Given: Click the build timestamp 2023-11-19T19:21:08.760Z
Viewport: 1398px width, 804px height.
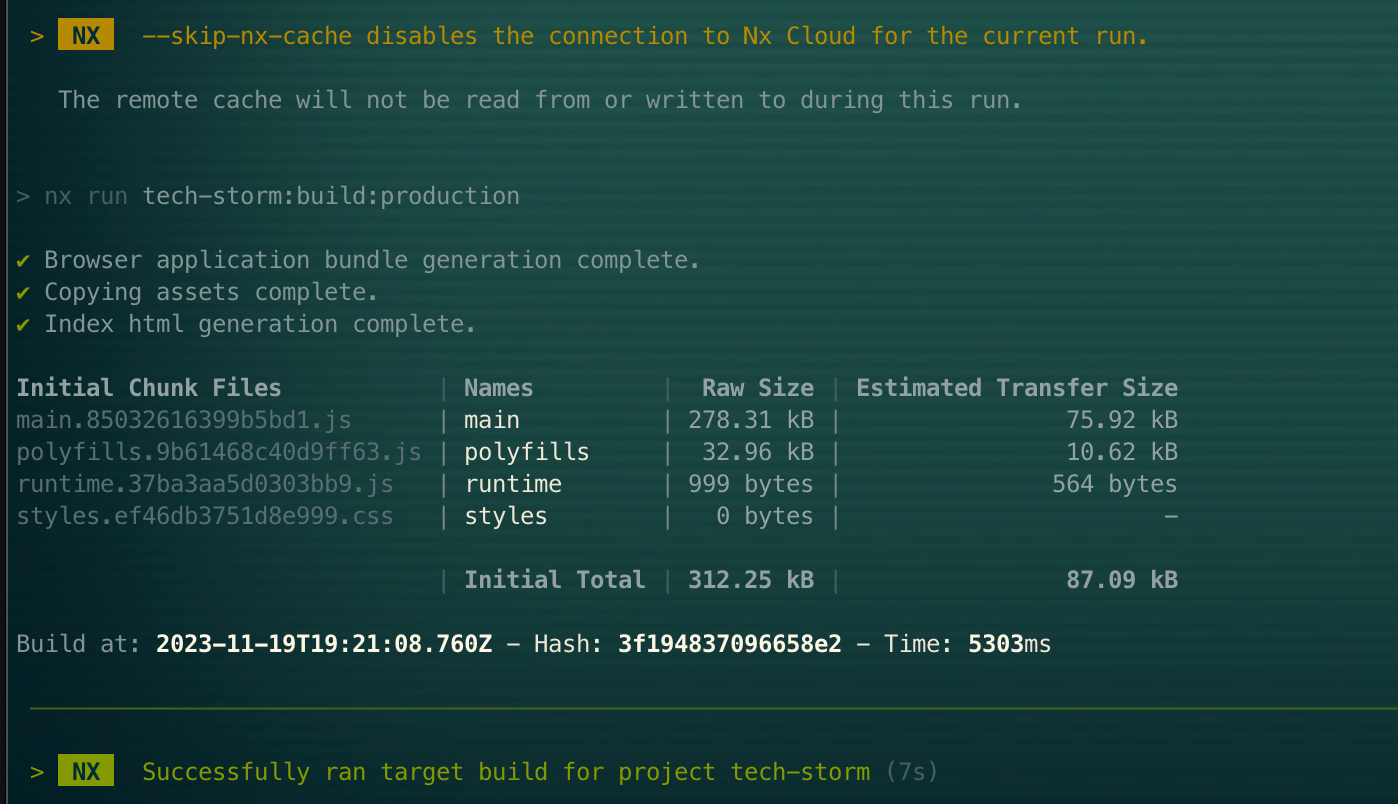Looking at the screenshot, I should tap(324, 644).
